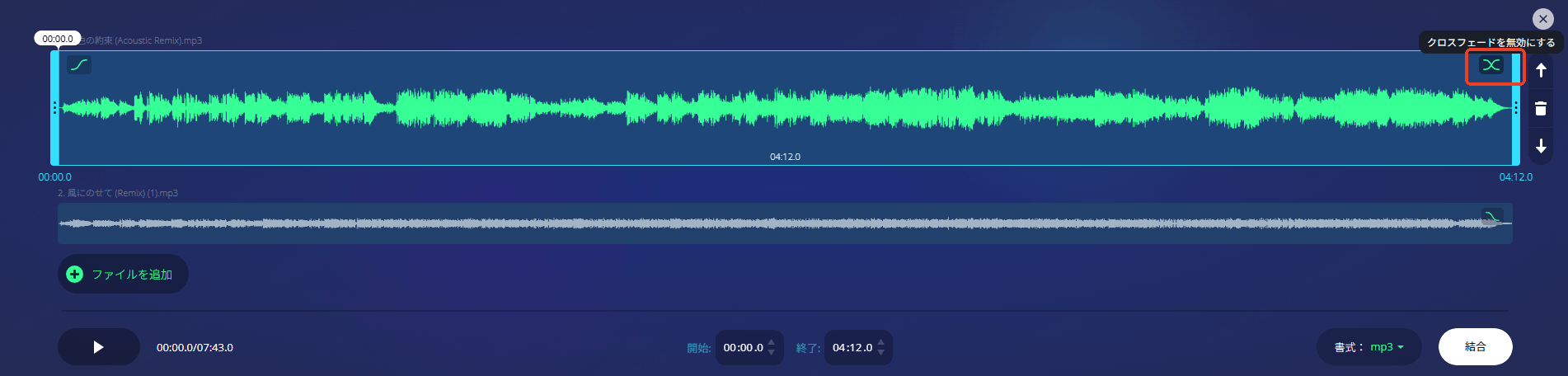Image resolution: width=1568 pixels, height=376 pixels.
Task: Click the right trim handle of the first track
Action: (x=1516, y=108)
